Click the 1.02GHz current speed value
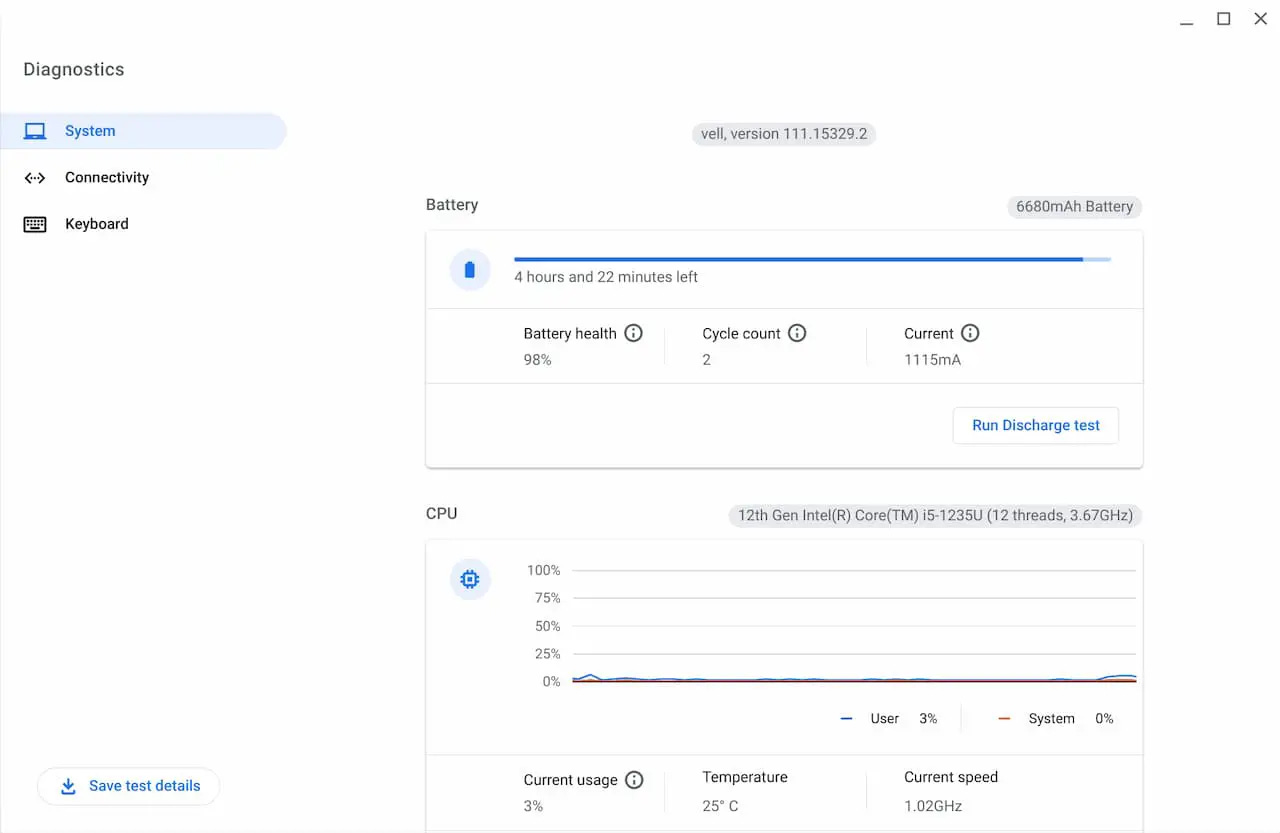 point(933,806)
